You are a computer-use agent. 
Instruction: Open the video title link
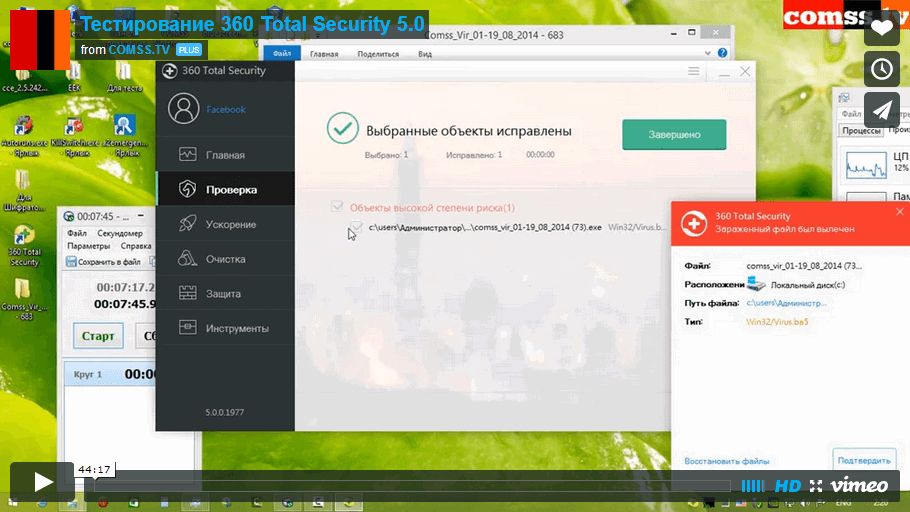252,24
